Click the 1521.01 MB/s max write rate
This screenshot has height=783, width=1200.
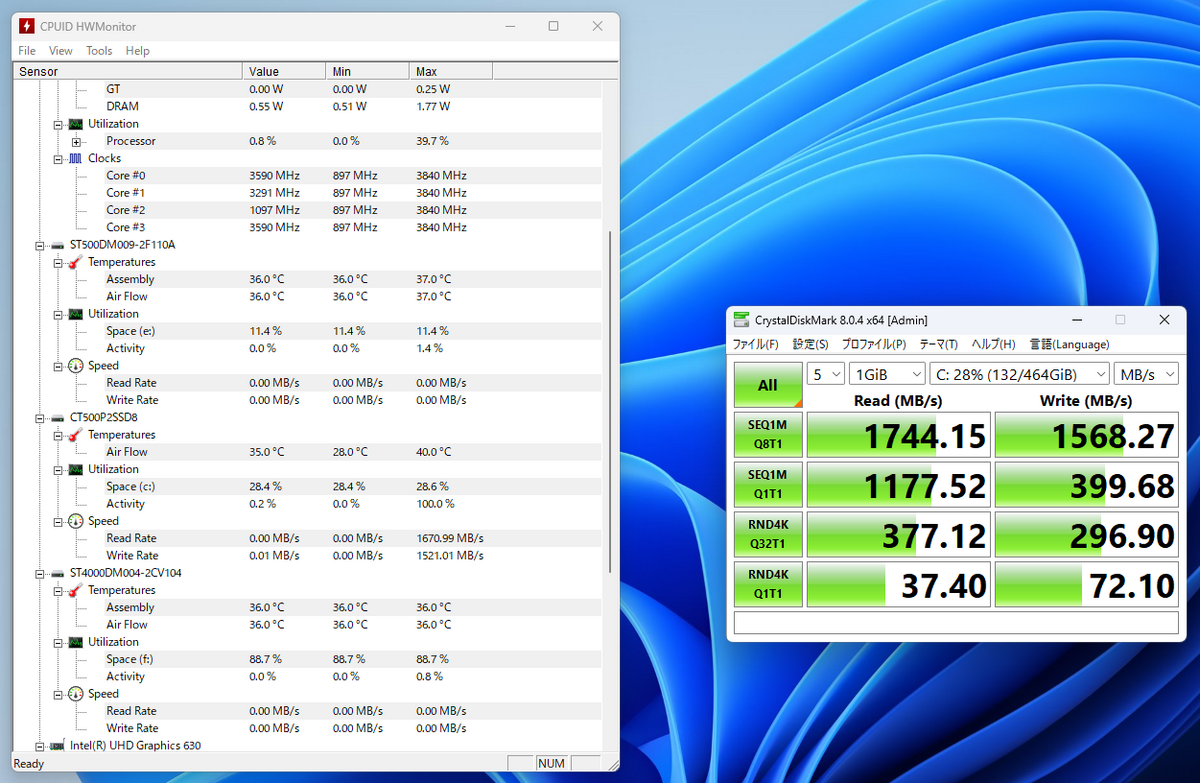449,555
